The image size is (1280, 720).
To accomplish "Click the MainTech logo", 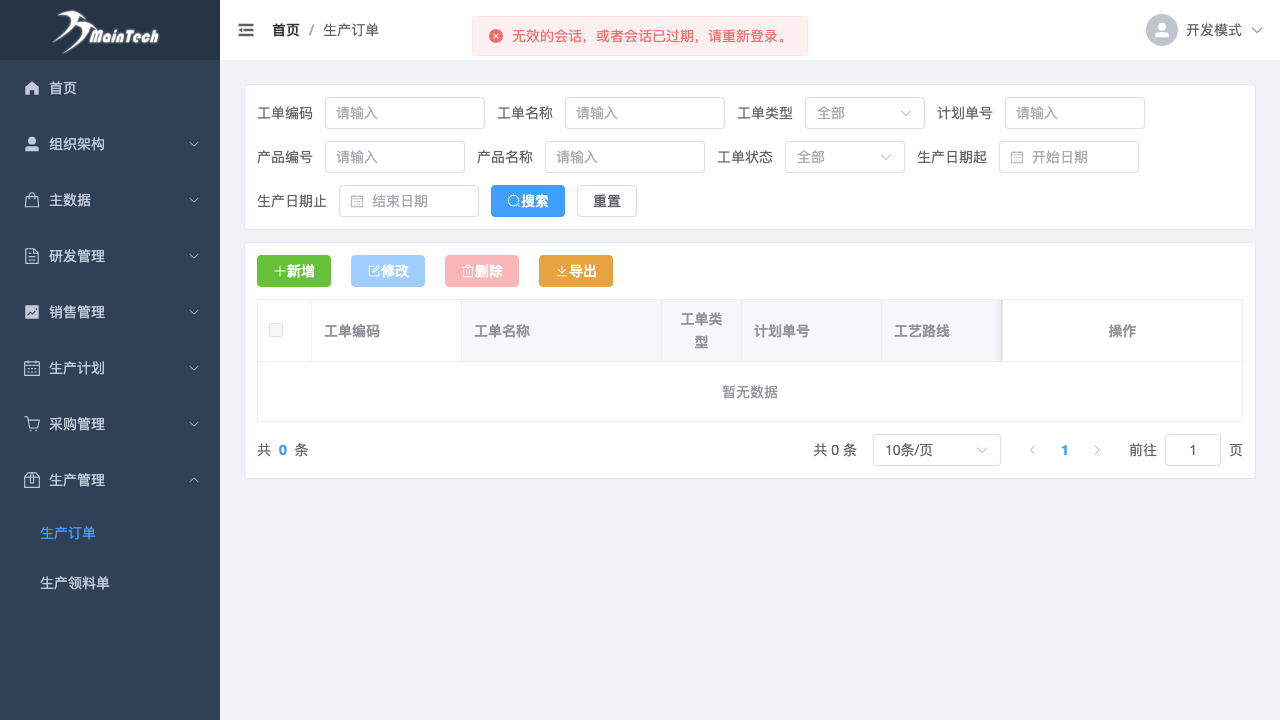I will [106, 31].
